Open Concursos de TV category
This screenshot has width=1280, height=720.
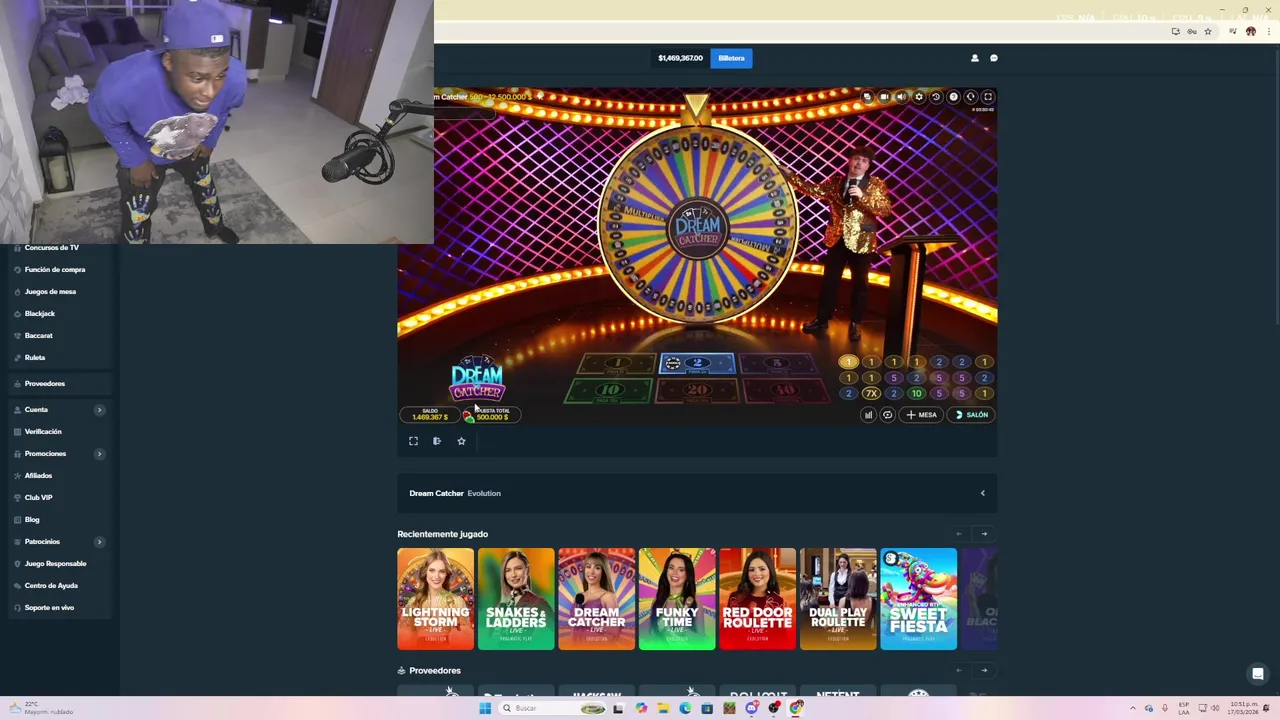coord(51,247)
